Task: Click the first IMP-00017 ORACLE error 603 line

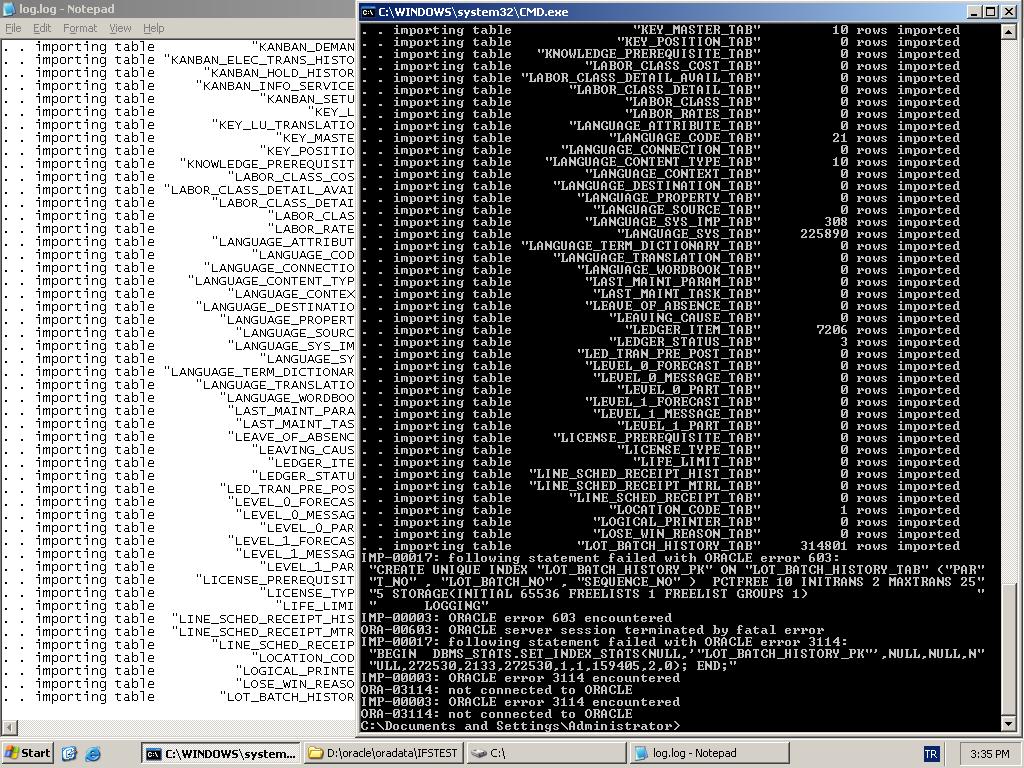Action: (x=600, y=558)
